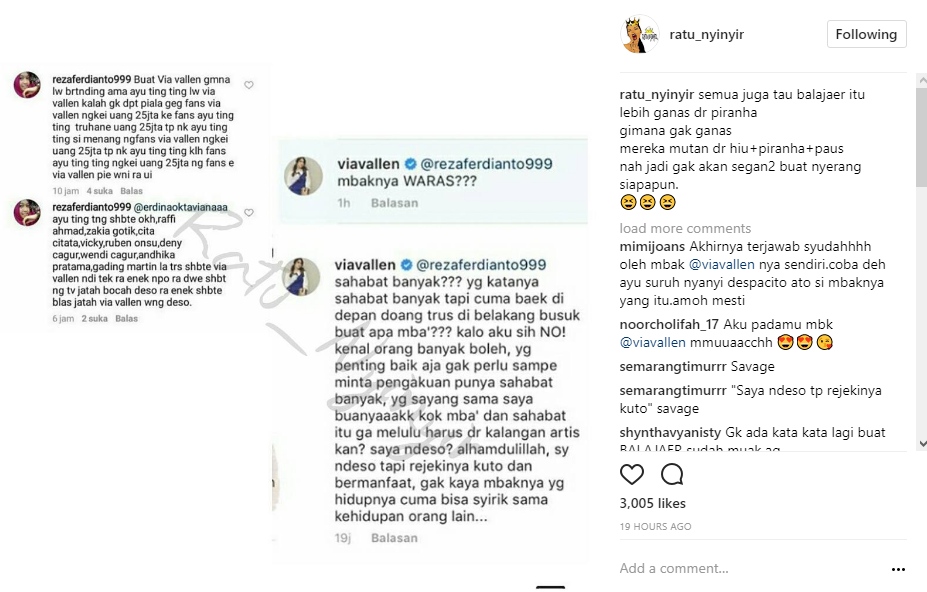Open noorcholifah_17 commenter profile
927x592 pixels.
(x=669, y=325)
